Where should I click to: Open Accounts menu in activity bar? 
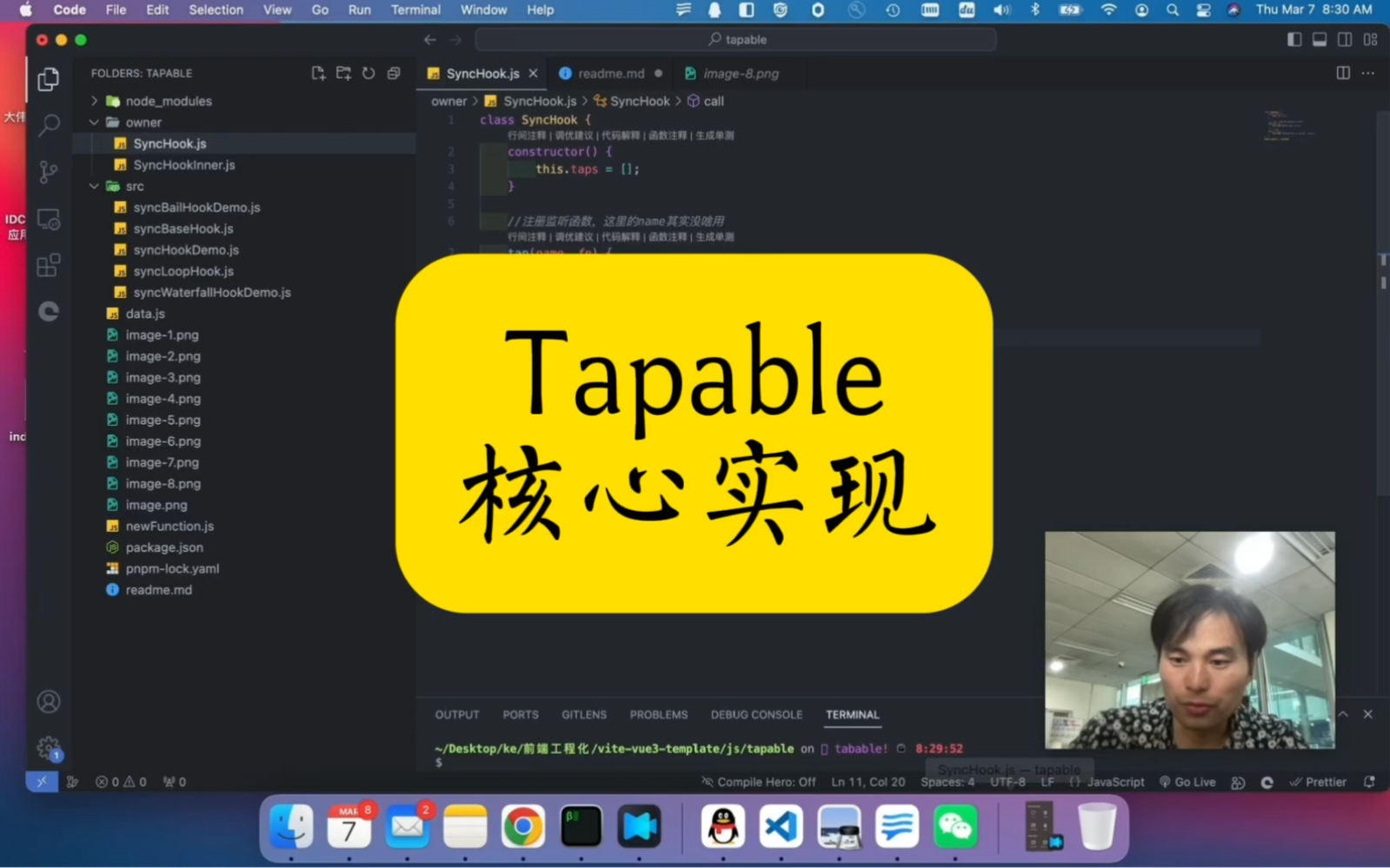[x=49, y=701]
